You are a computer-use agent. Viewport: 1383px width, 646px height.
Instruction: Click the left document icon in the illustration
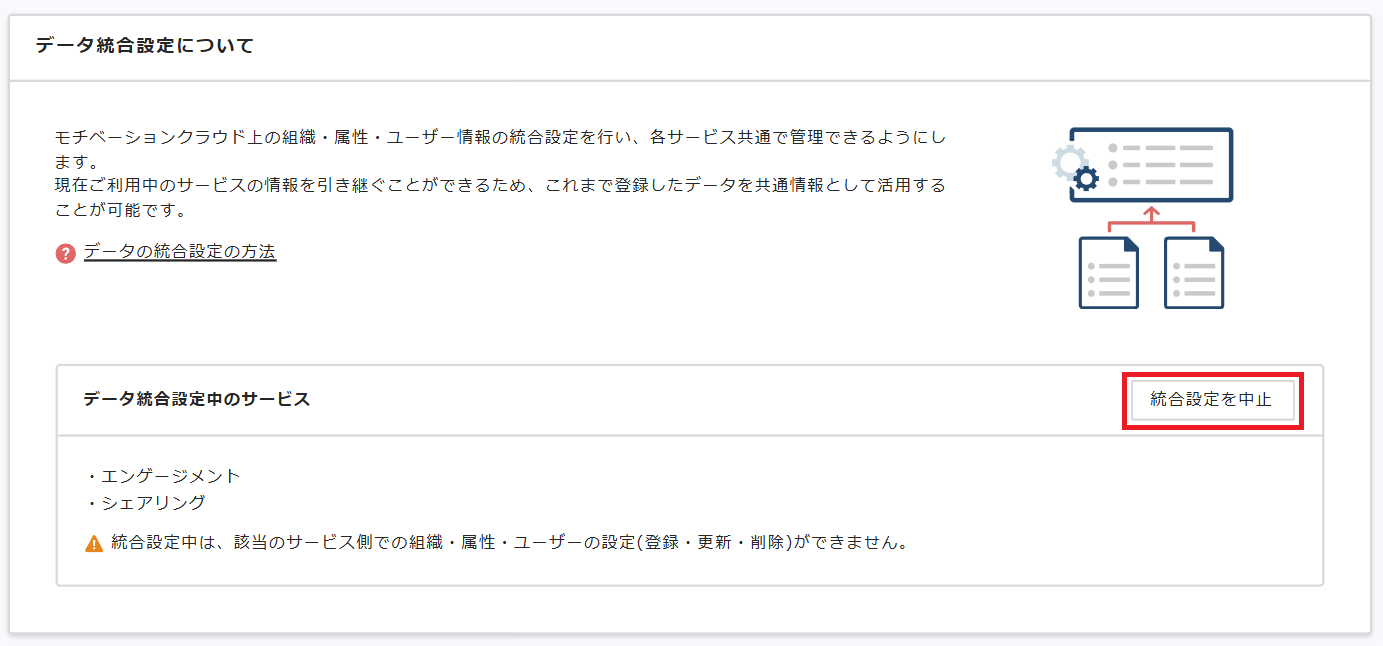pyautogui.click(x=1108, y=271)
